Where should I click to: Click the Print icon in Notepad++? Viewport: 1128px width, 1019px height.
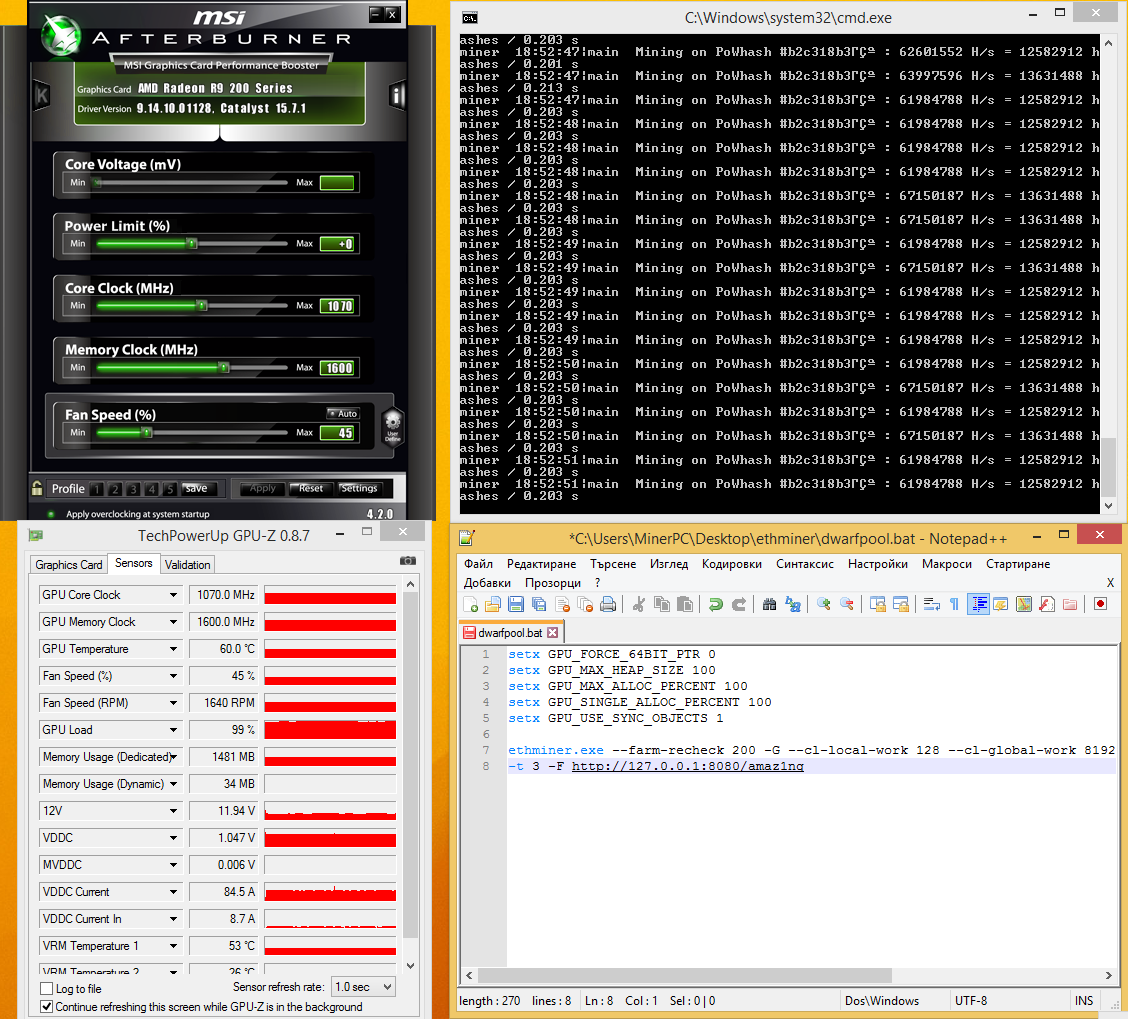[608, 604]
